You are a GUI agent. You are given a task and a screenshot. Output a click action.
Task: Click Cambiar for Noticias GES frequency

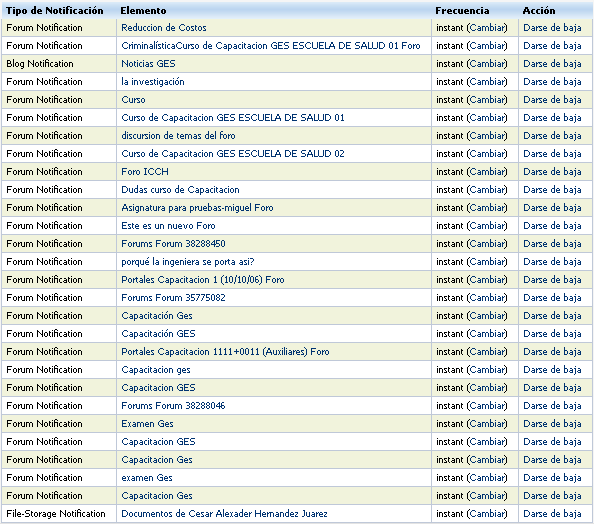point(487,64)
